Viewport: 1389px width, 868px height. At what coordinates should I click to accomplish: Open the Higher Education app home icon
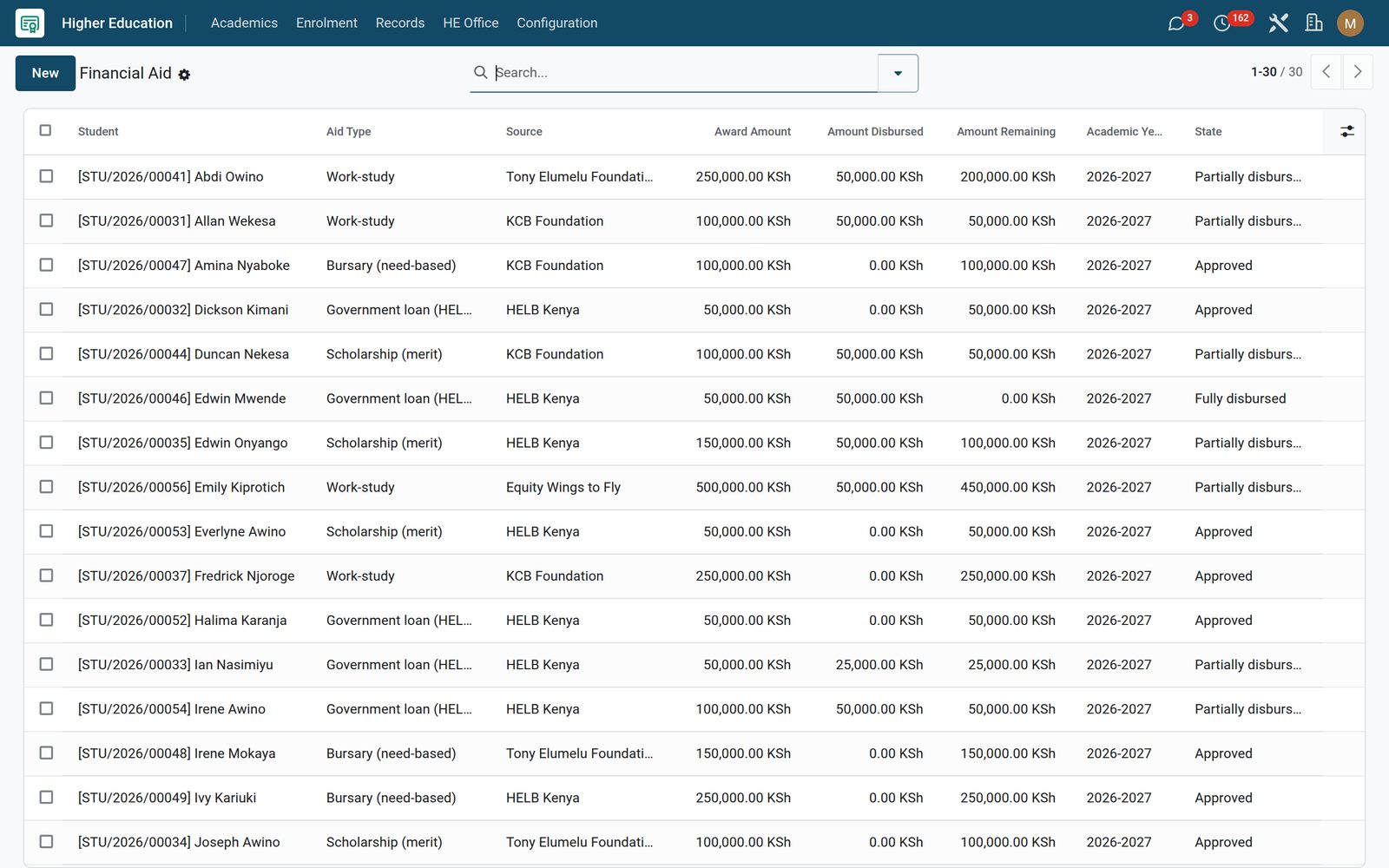coord(30,23)
